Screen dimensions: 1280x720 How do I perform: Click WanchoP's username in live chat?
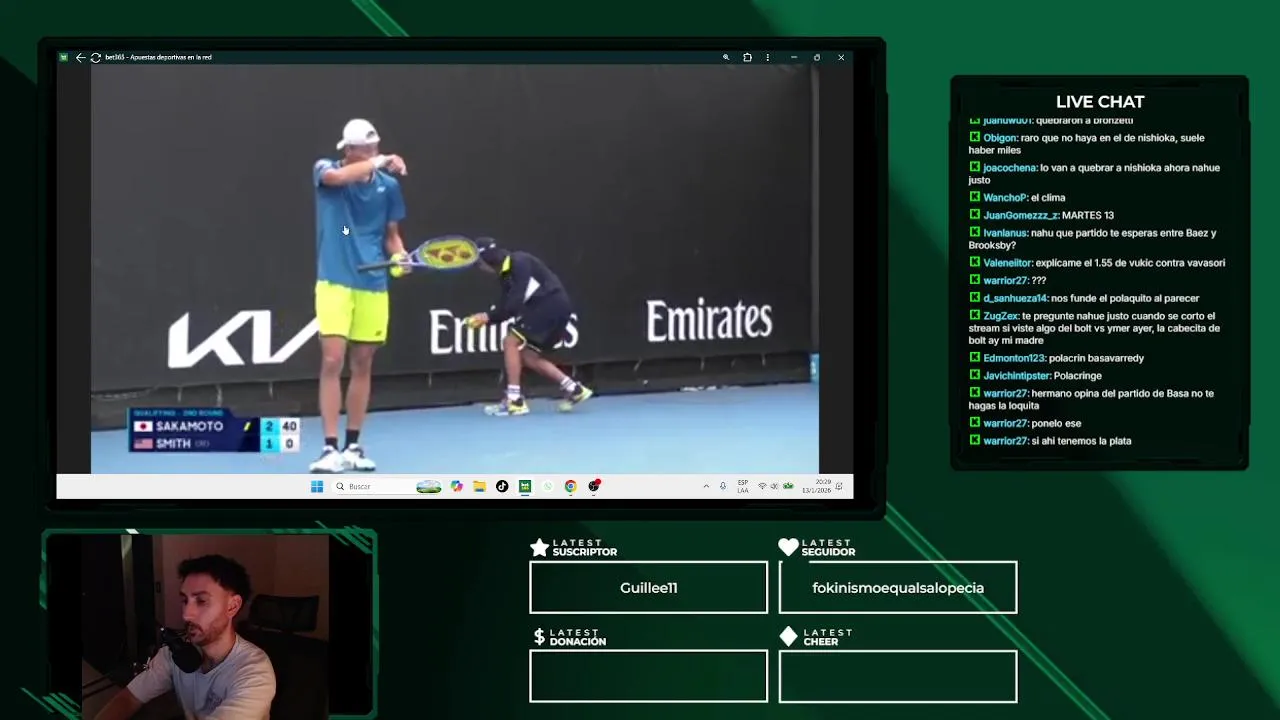pos(1005,198)
